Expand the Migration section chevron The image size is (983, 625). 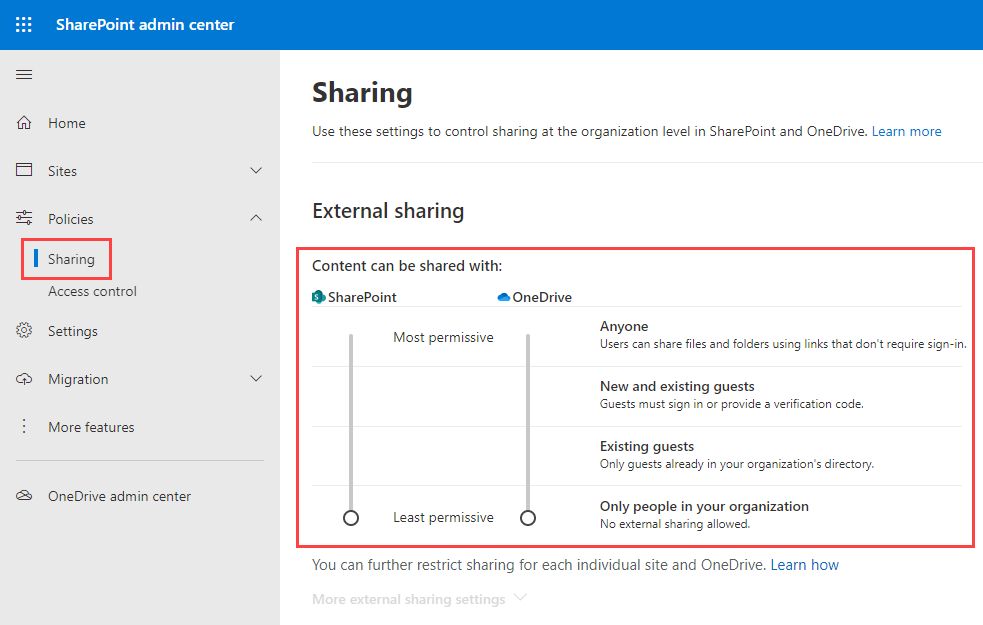[256, 379]
